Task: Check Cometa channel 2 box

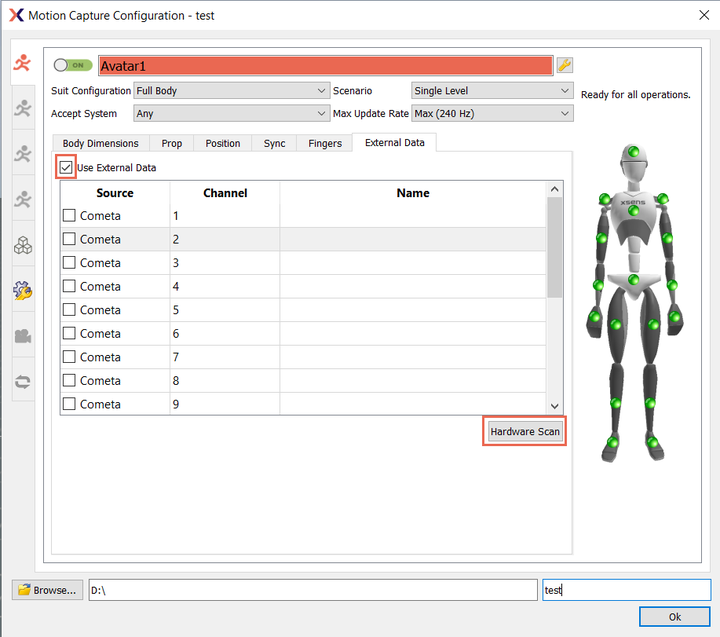Action: click(x=69, y=239)
